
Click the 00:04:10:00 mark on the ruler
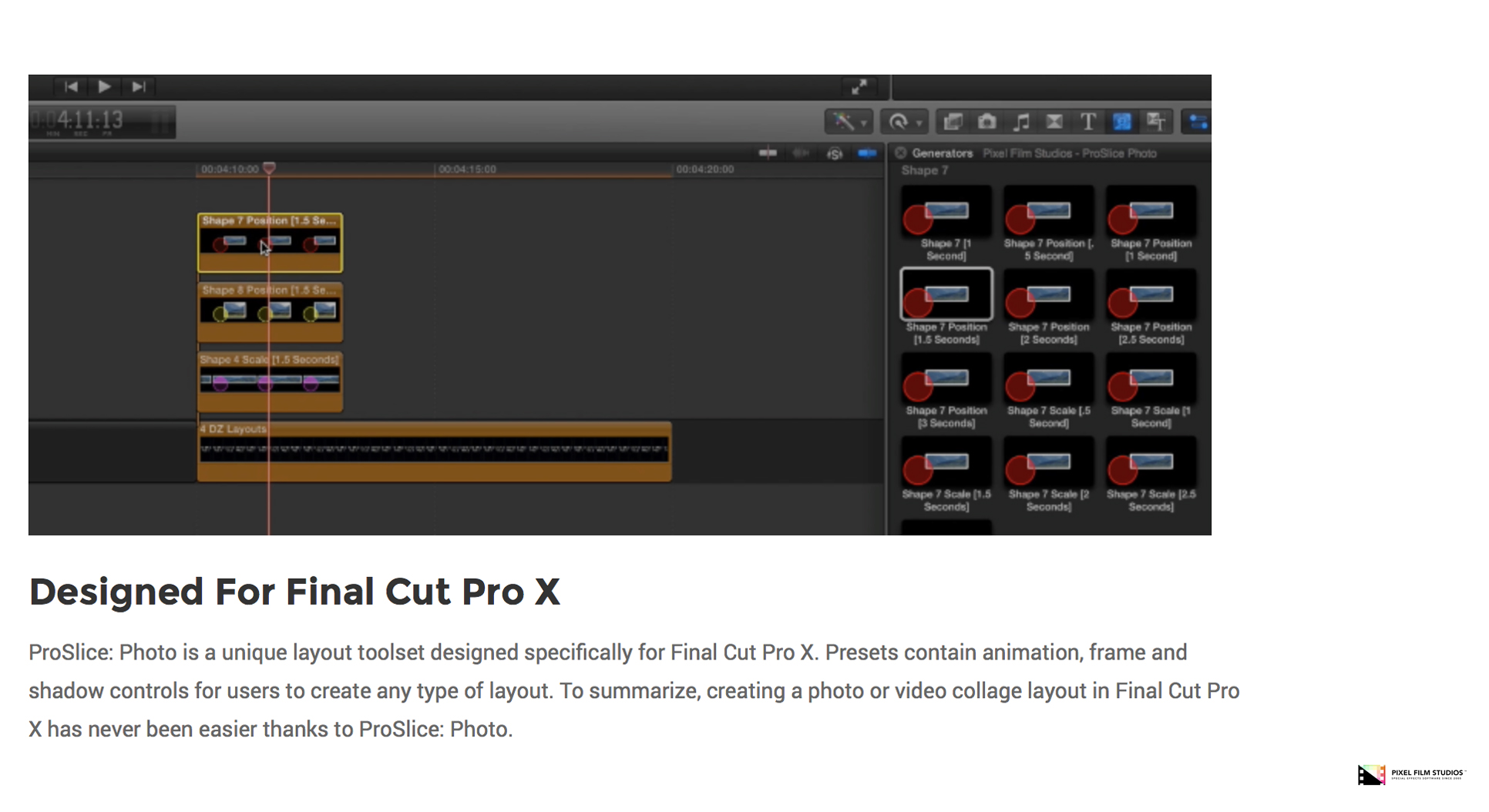coord(230,169)
